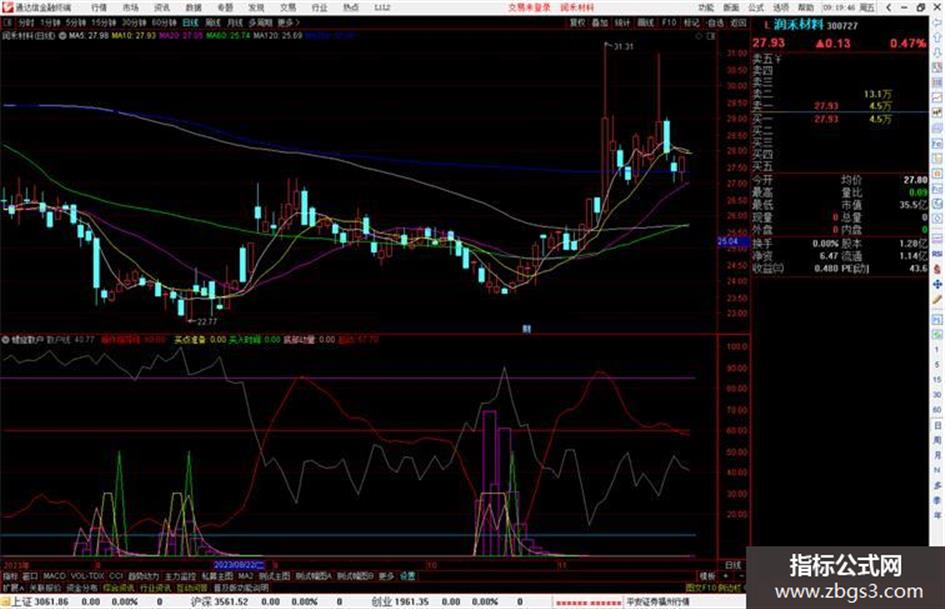The image size is (945, 609).
Task: Click the 日线 period selector at bottom right
Action: click(x=733, y=566)
